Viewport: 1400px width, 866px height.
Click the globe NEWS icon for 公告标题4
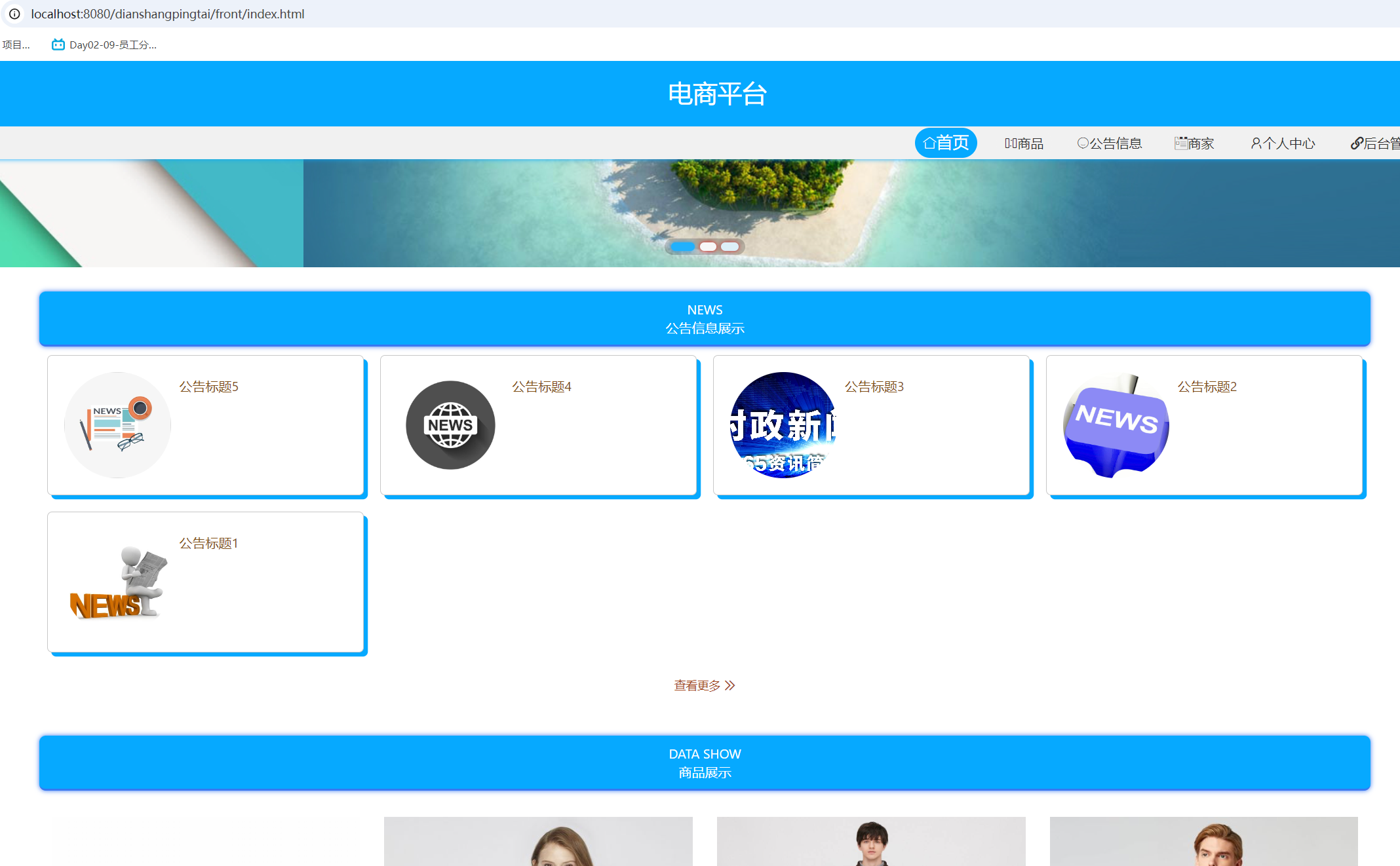(x=450, y=425)
